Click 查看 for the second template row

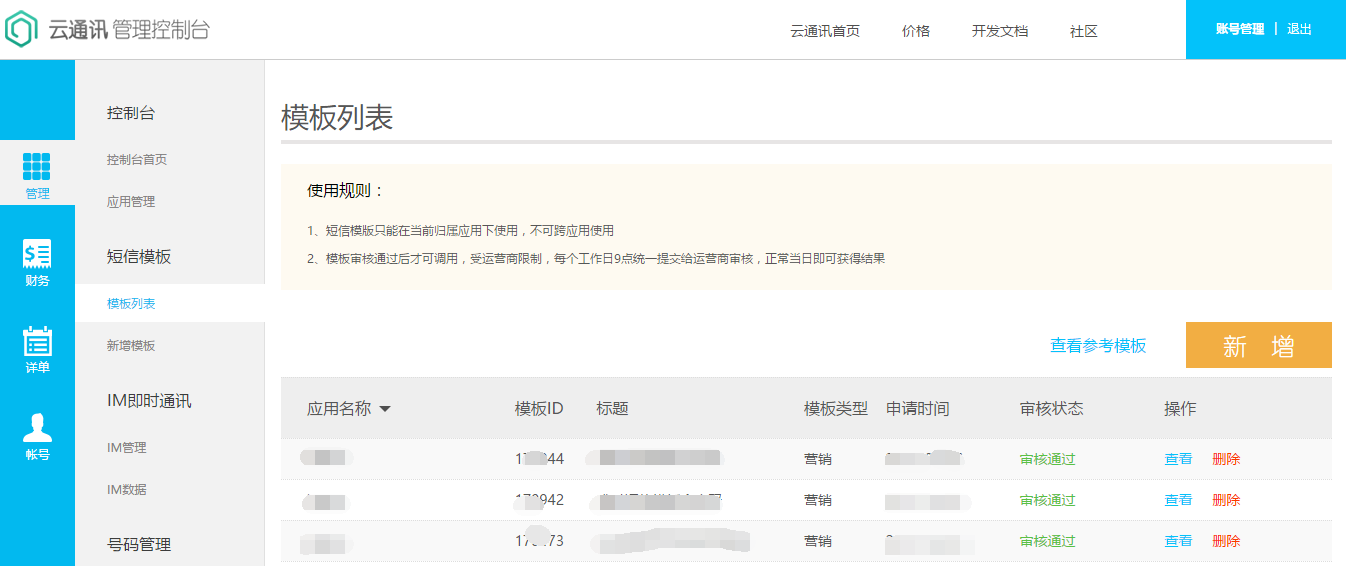[1178, 500]
